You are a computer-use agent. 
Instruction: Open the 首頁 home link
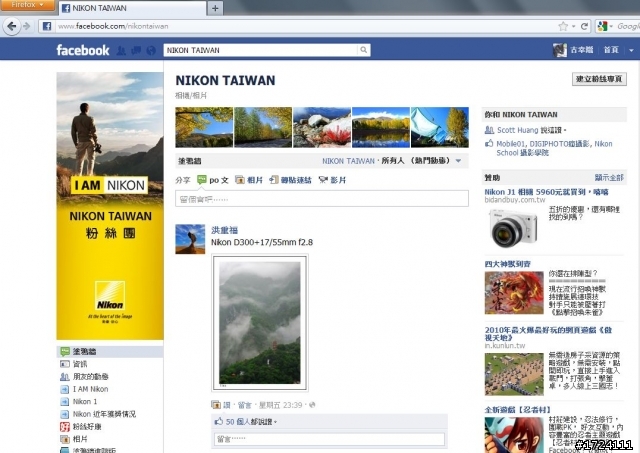[x=611, y=50]
